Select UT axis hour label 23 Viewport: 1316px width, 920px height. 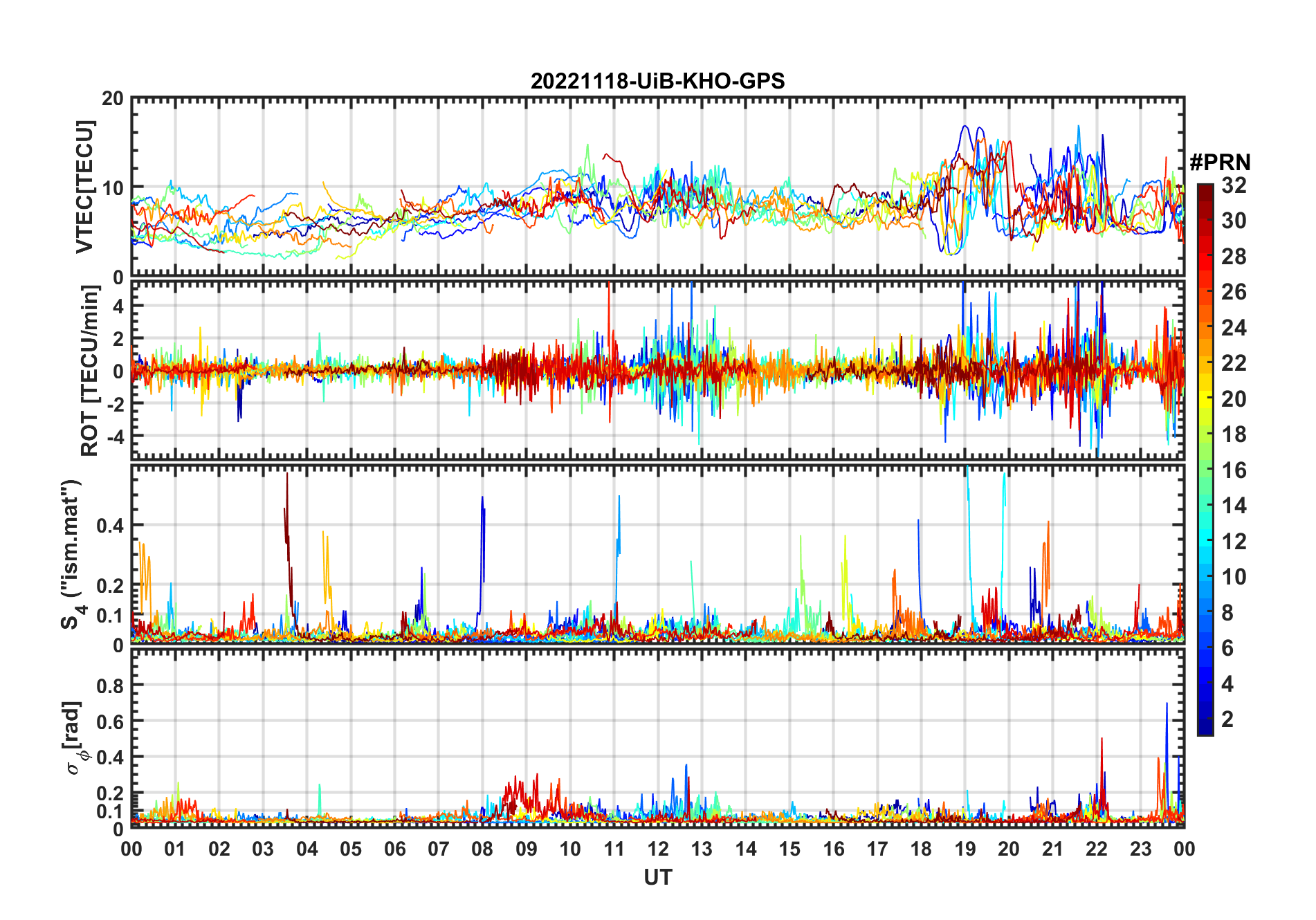[x=1141, y=849]
